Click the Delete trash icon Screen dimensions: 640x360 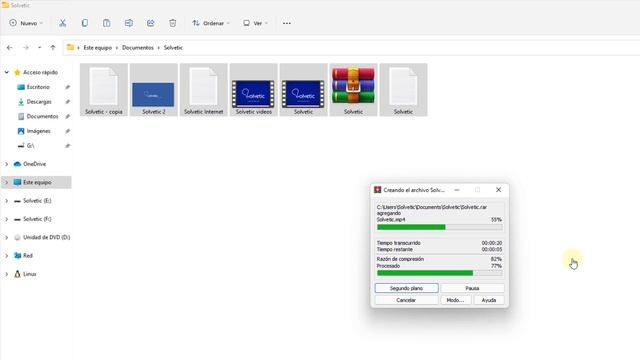pyautogui.click(x=173, y=23)
